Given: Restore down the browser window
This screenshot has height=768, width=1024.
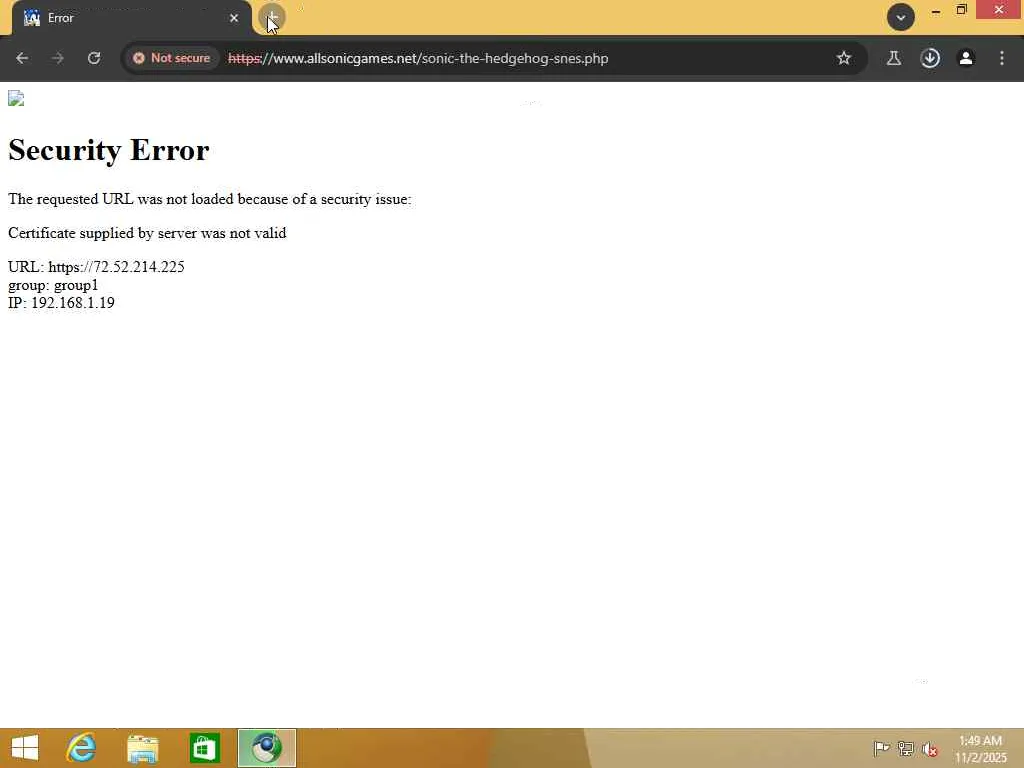Looking at the screenshot, I should (x=961, y=10).
